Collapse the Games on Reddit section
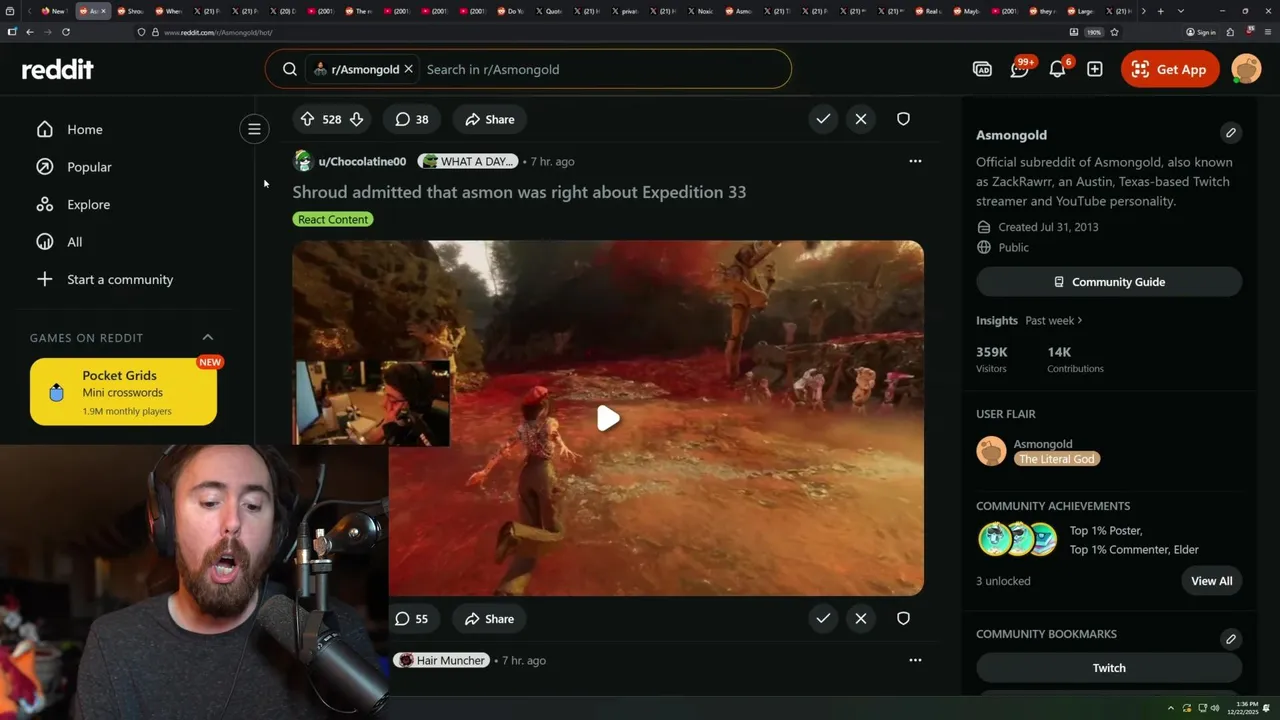Viewport: 1280px width, 720px height. point(208,337)
